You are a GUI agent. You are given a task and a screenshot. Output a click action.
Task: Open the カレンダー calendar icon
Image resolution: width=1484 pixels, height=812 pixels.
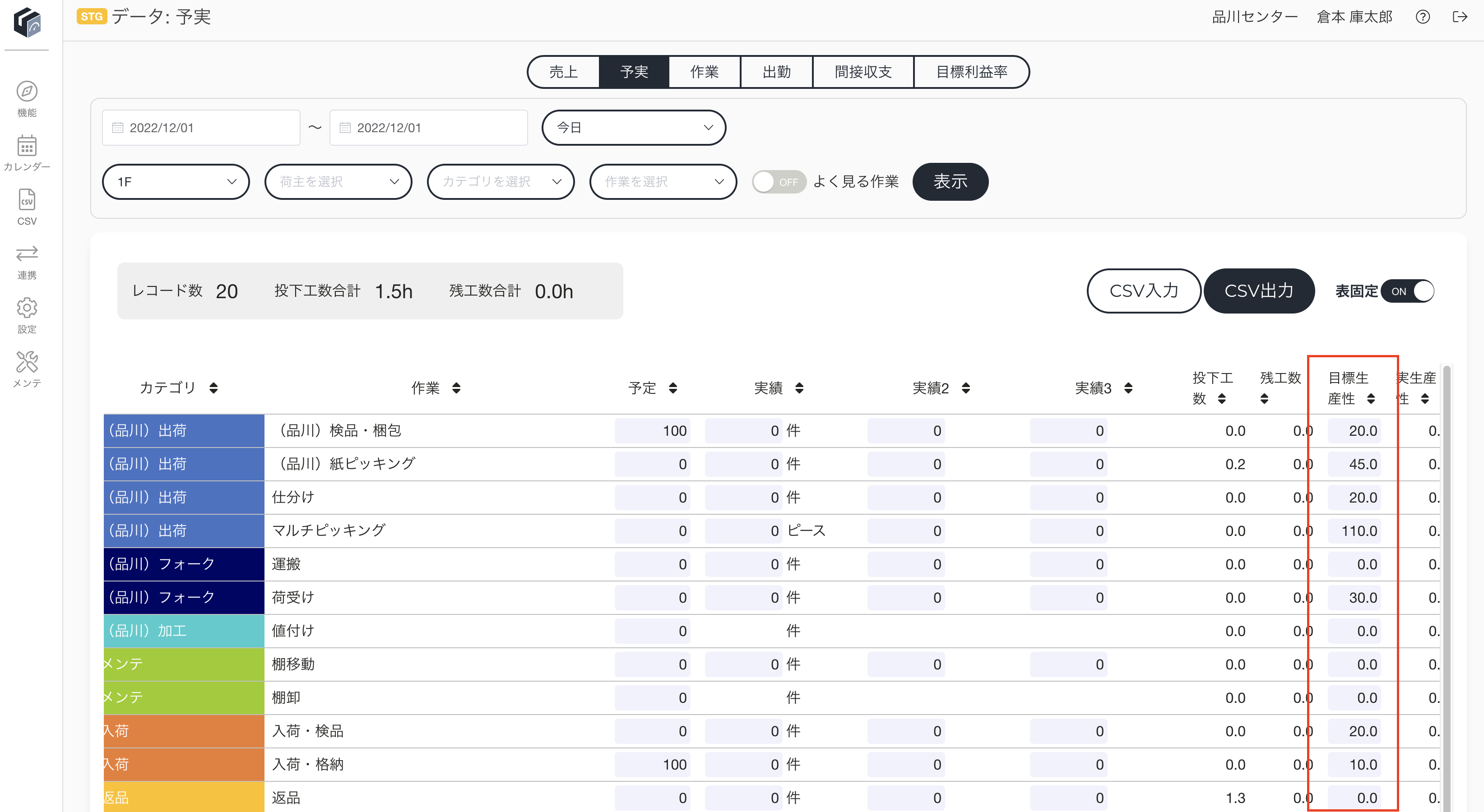[x=27, y=146]
